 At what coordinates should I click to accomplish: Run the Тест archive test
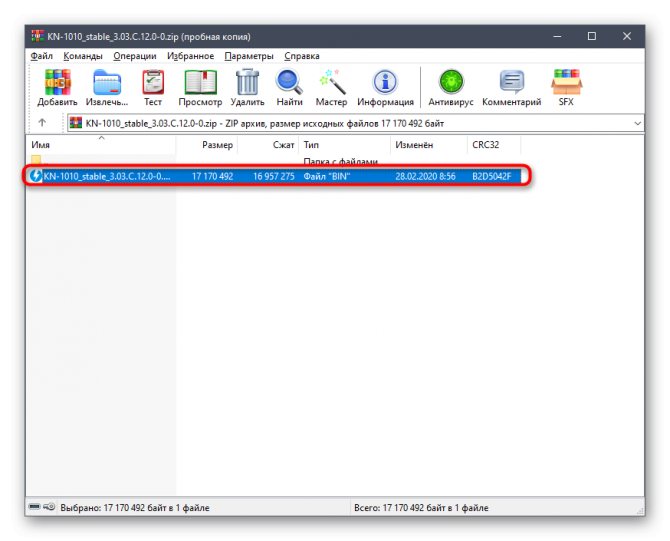point(153,88)
